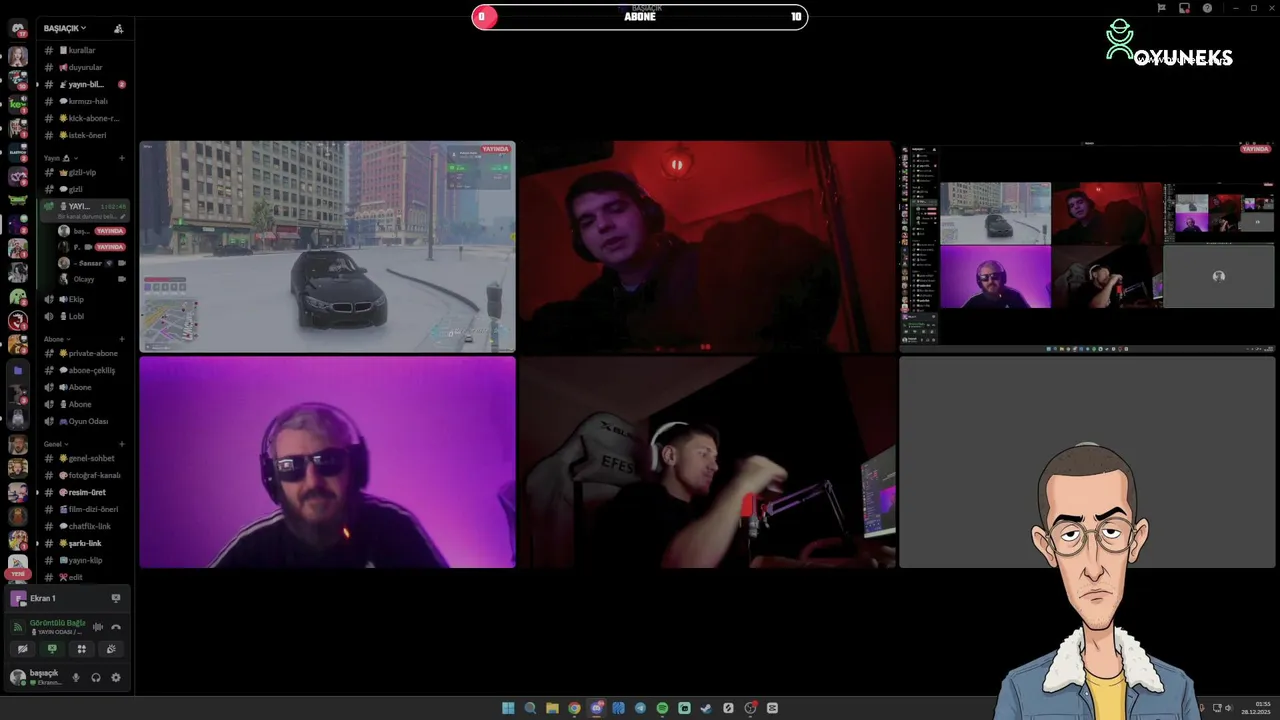Open the yayın-klip channel
Screen dimensions: 1280x720
[x=83, y=560]
